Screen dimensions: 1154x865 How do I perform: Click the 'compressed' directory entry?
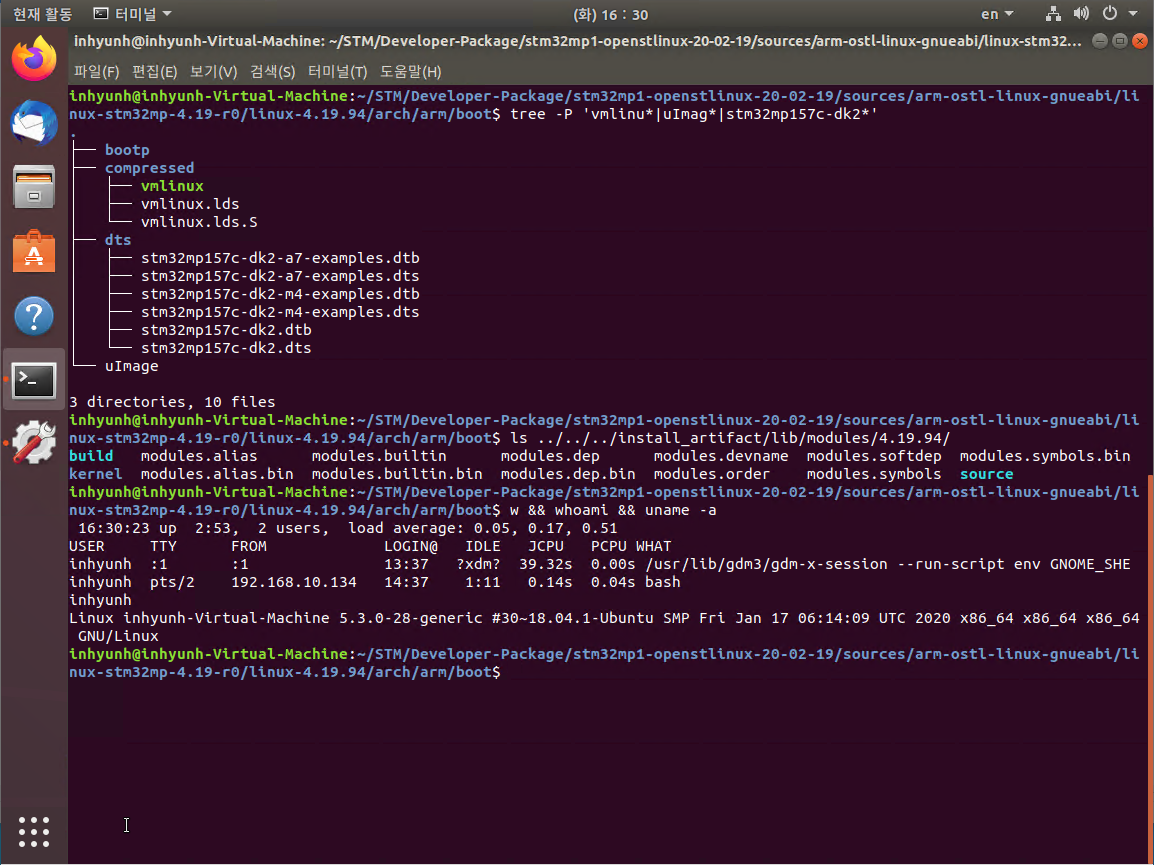click(149, 168)
